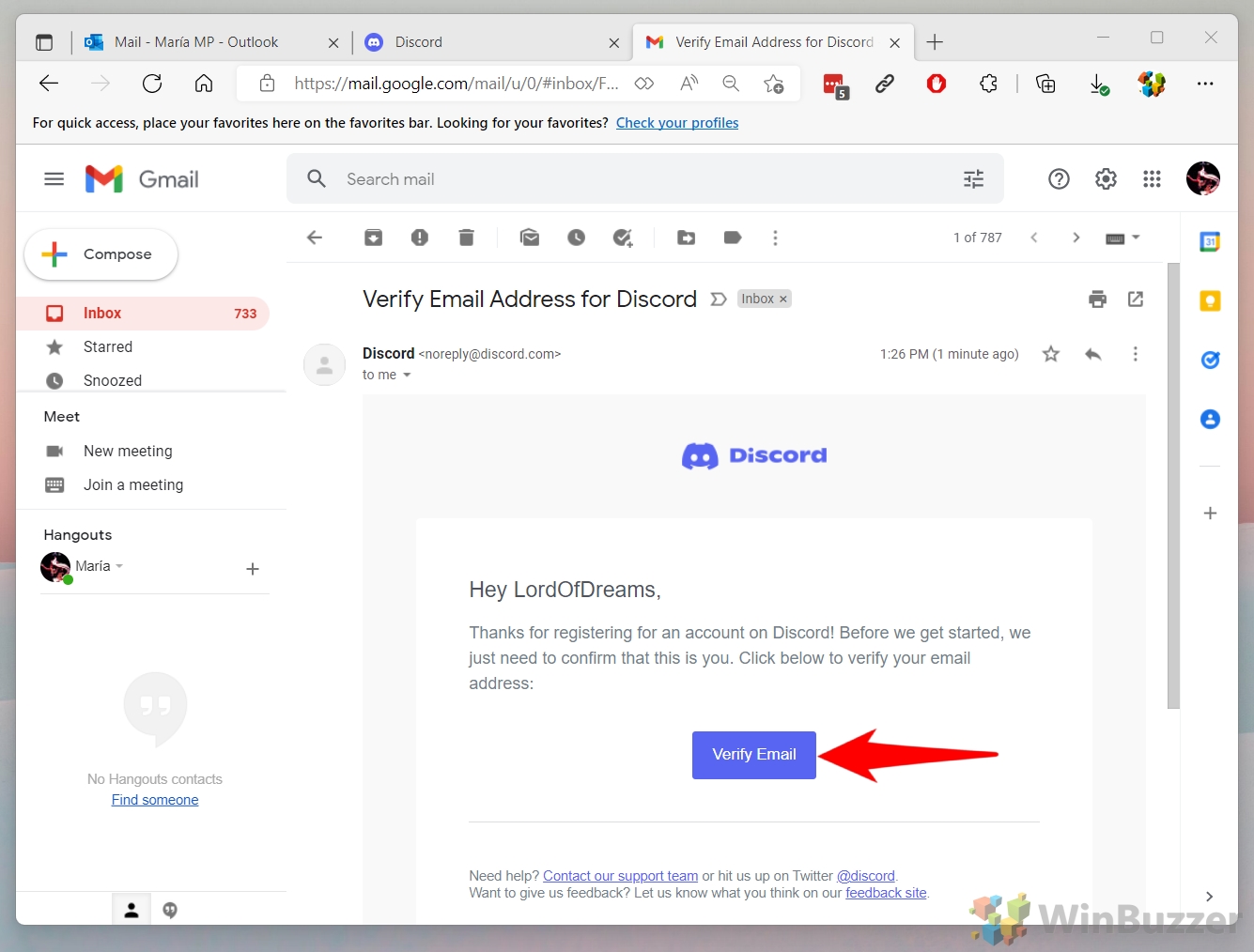Hide side panel chevron

[1209, 897]
